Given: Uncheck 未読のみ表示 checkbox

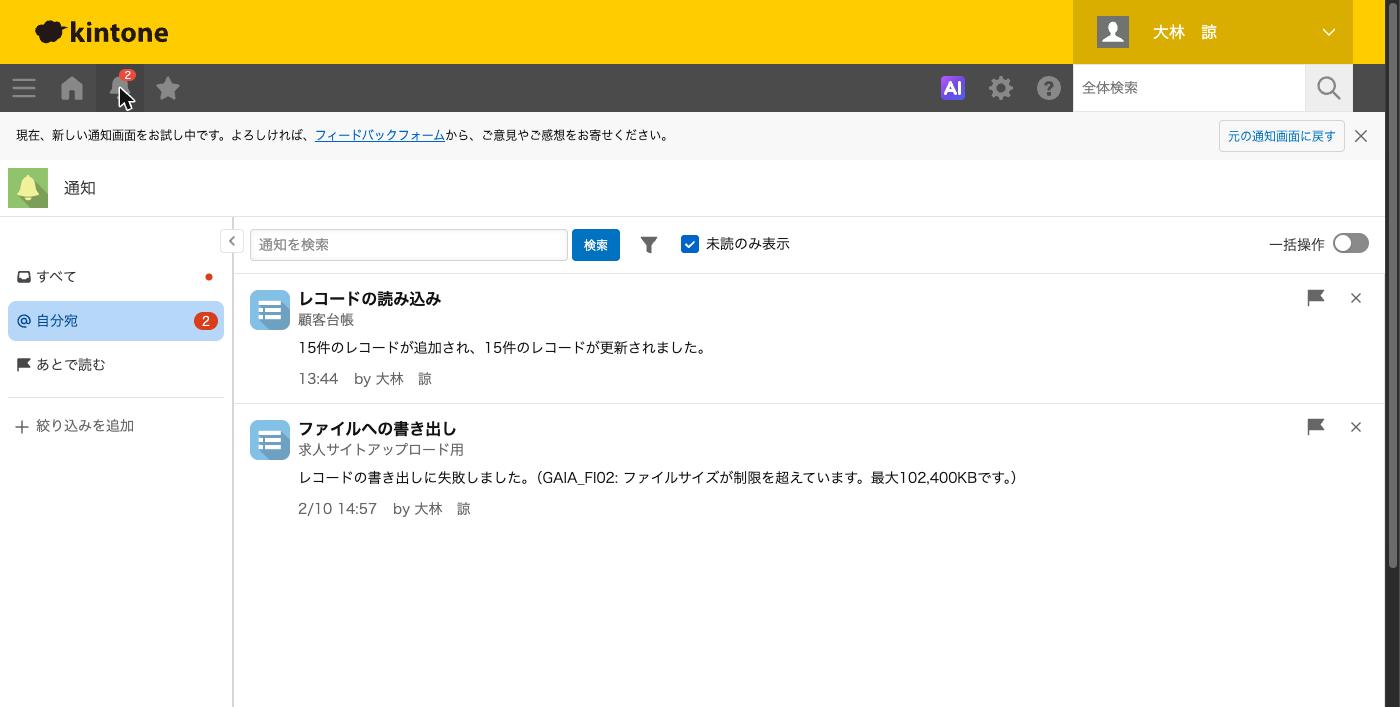Looking at the screenshot, I should (690, 244).
